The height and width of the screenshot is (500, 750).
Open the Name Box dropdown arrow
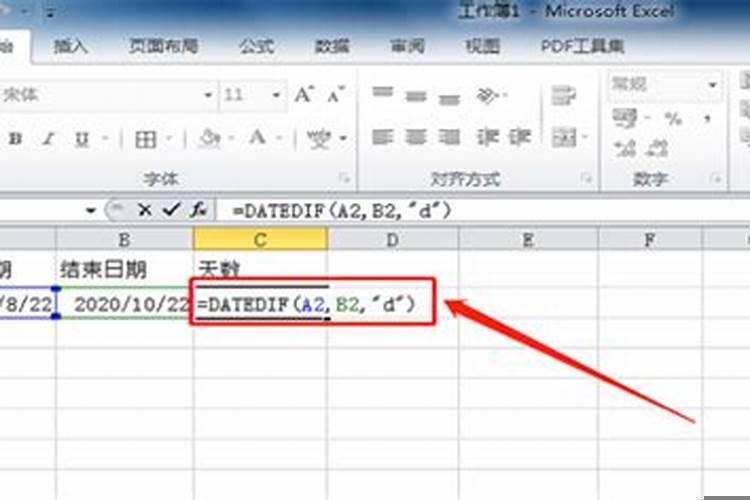[90, 210]
